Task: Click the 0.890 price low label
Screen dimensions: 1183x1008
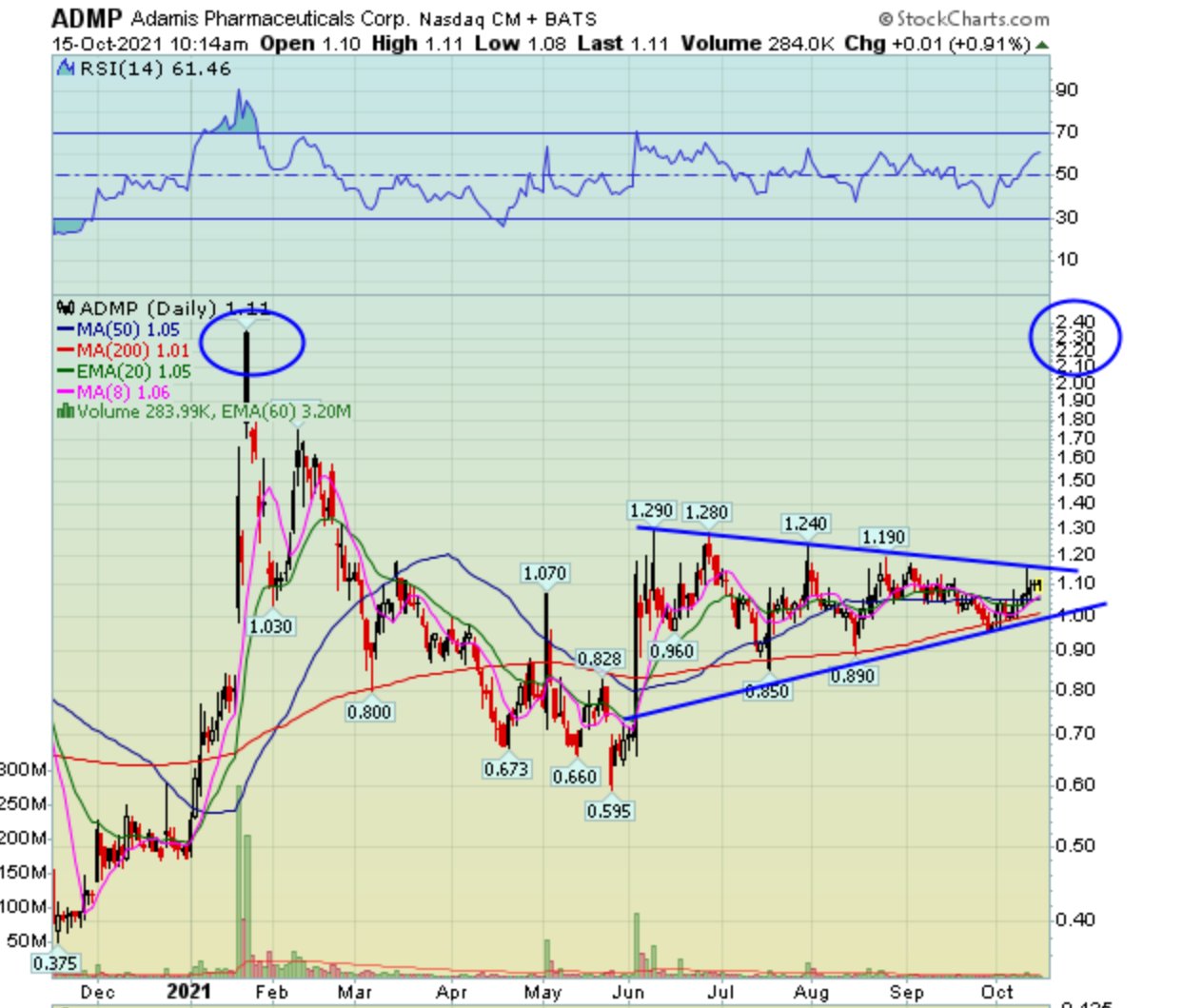Action: tap(852, 676)
